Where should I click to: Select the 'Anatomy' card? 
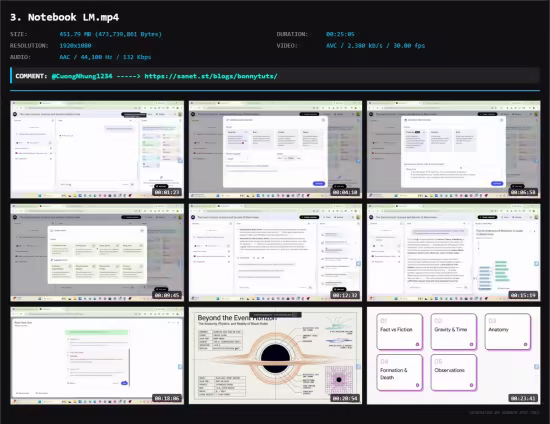(x=508, y=331)
